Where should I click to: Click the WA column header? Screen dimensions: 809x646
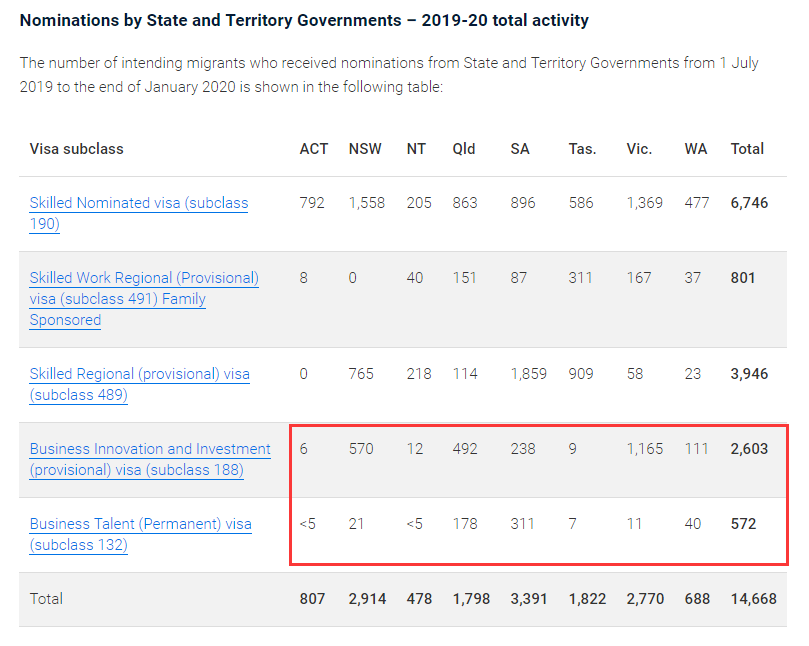click(x=695, y=149)
